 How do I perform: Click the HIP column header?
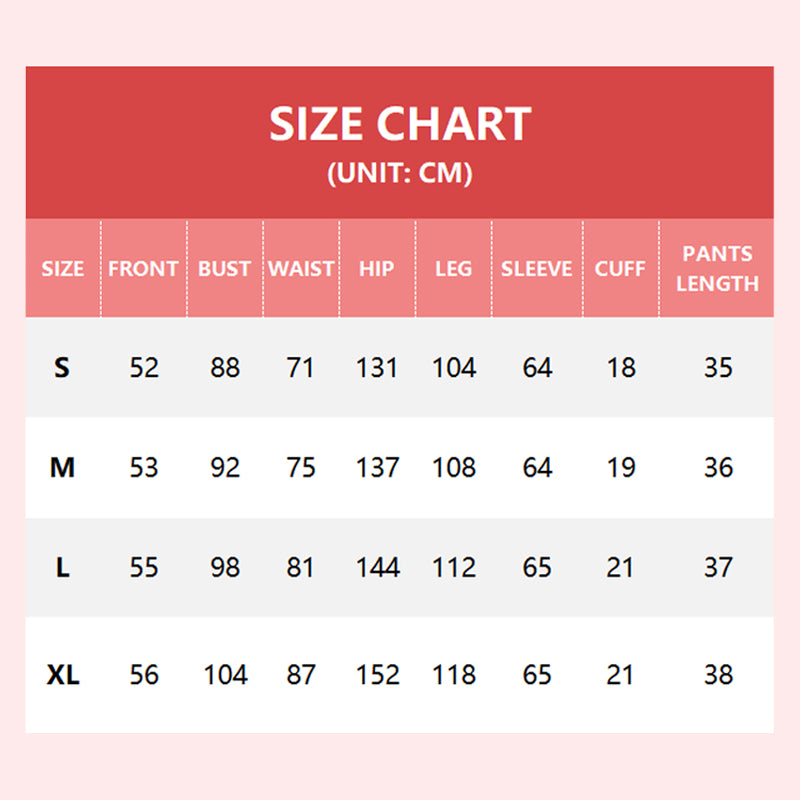377,269
